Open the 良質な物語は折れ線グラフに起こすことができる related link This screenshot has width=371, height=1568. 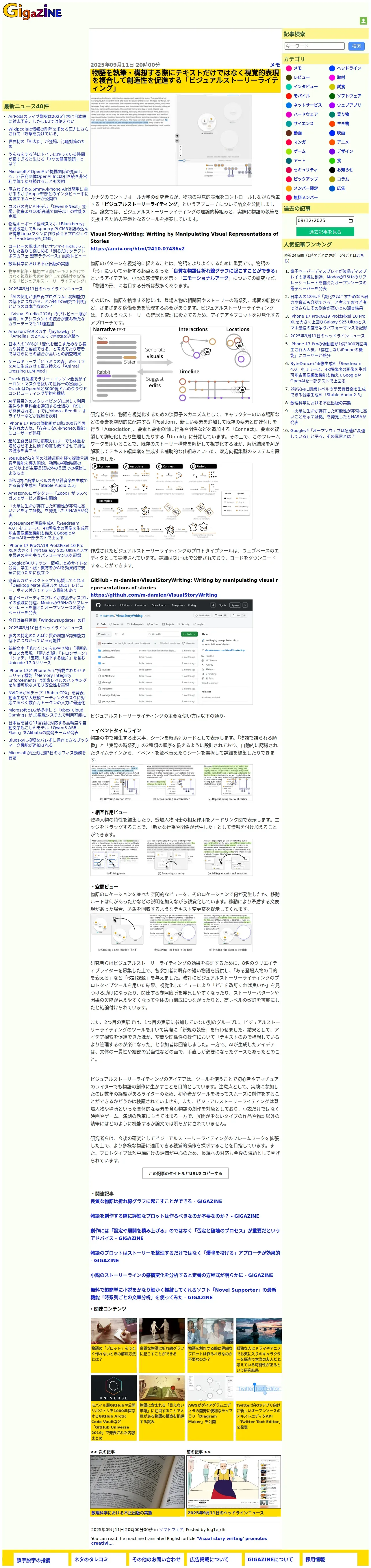(x=156, y=1201)
